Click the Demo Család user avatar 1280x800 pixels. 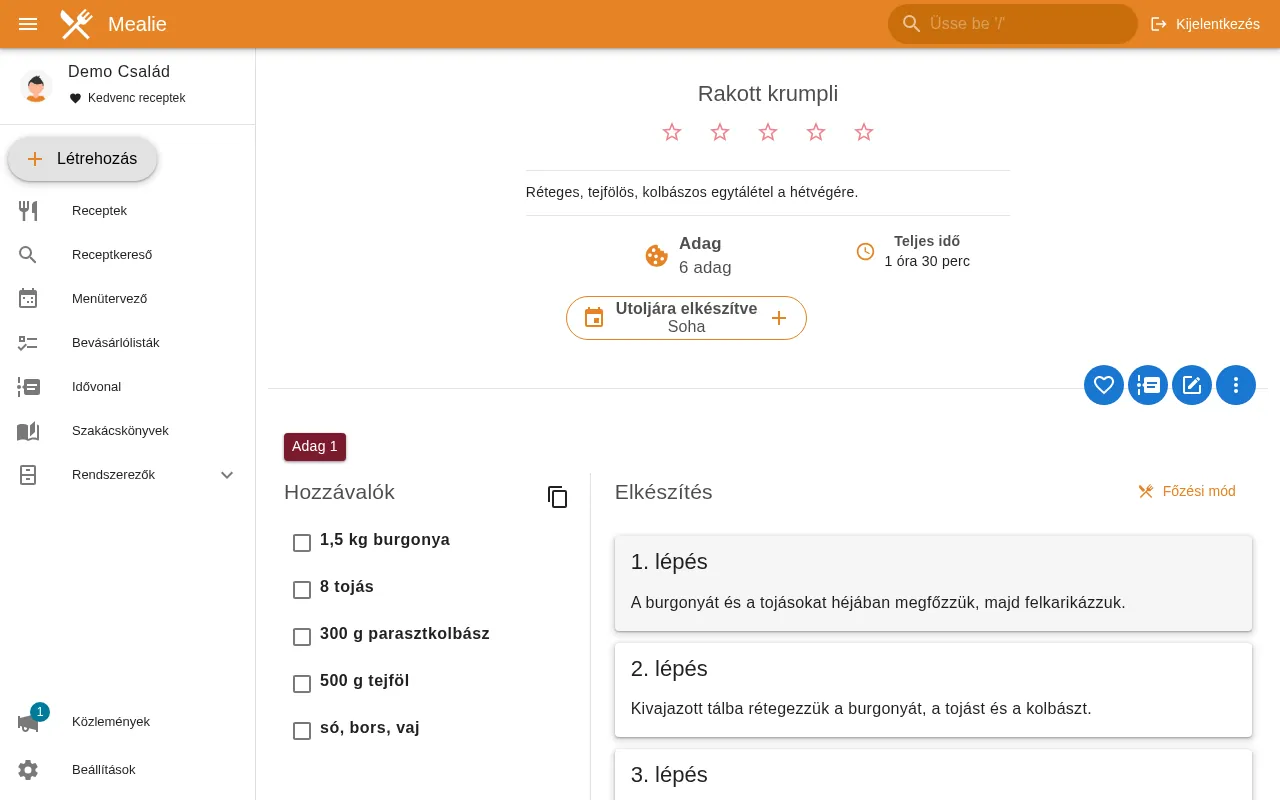pos(36,86)
